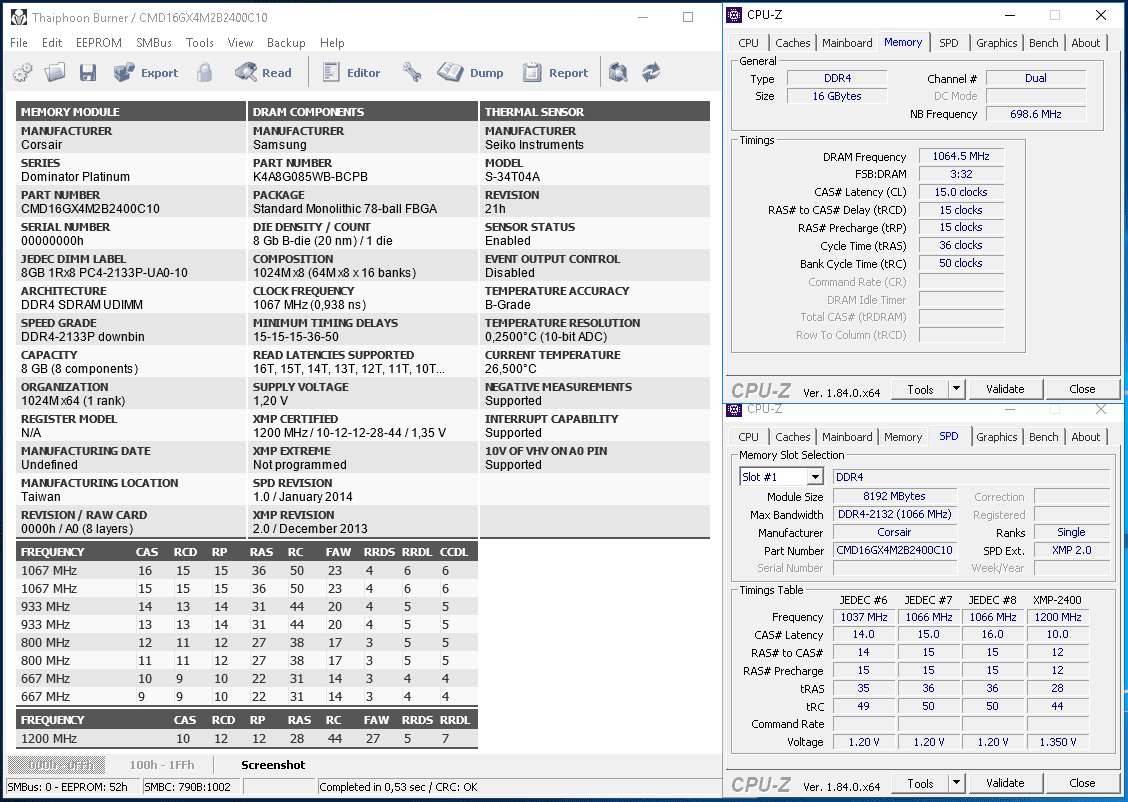Click Close button in lower CPU-Z window
The width and height of the screenshot is (1128, 802).
[x=1082, y=783]
